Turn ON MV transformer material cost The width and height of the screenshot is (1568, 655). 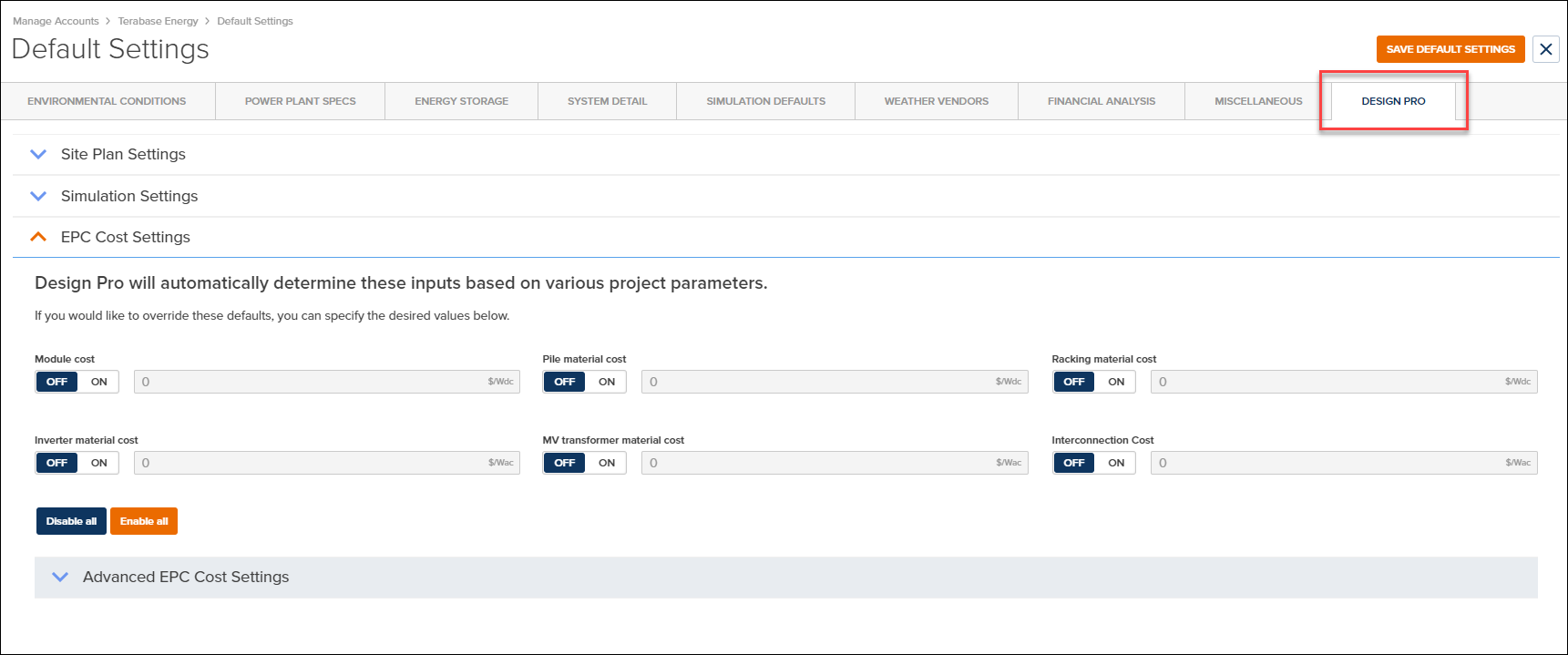[606, 463]
